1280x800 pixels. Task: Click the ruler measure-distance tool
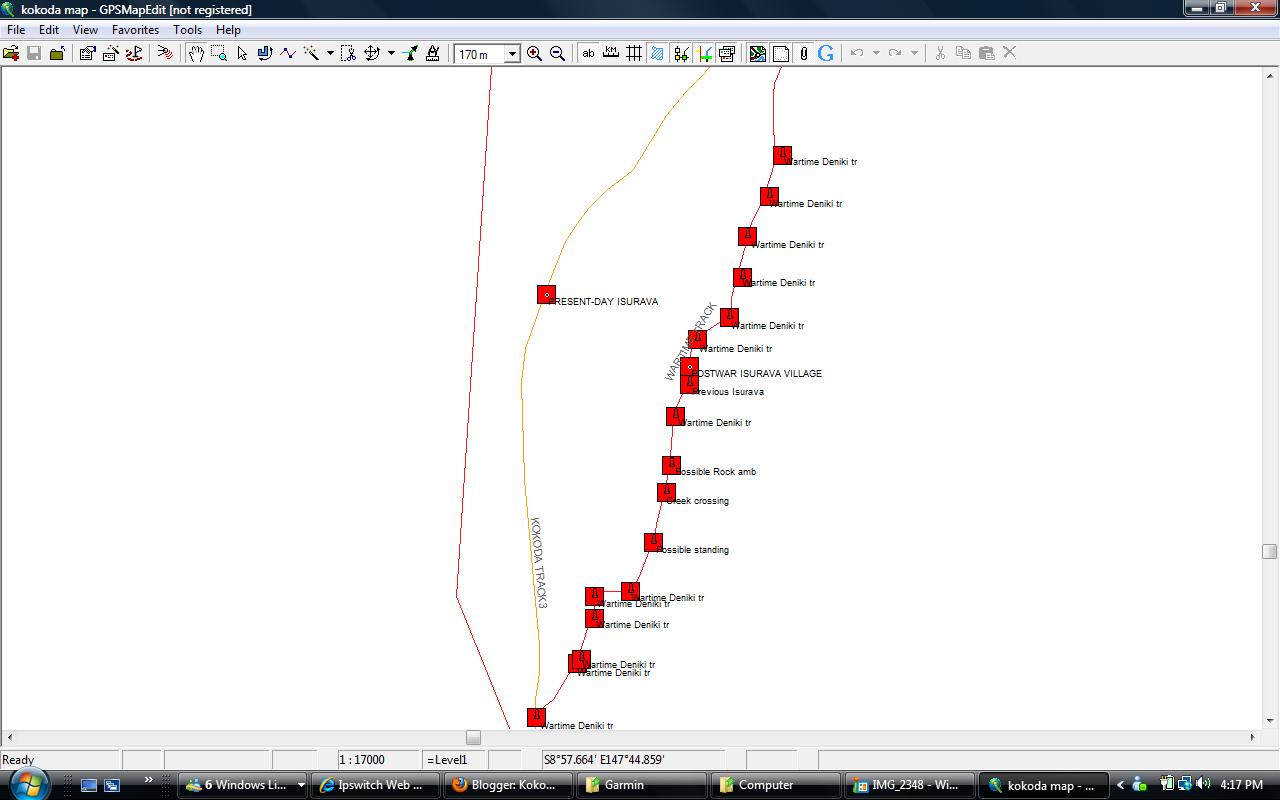coord(433,53)
